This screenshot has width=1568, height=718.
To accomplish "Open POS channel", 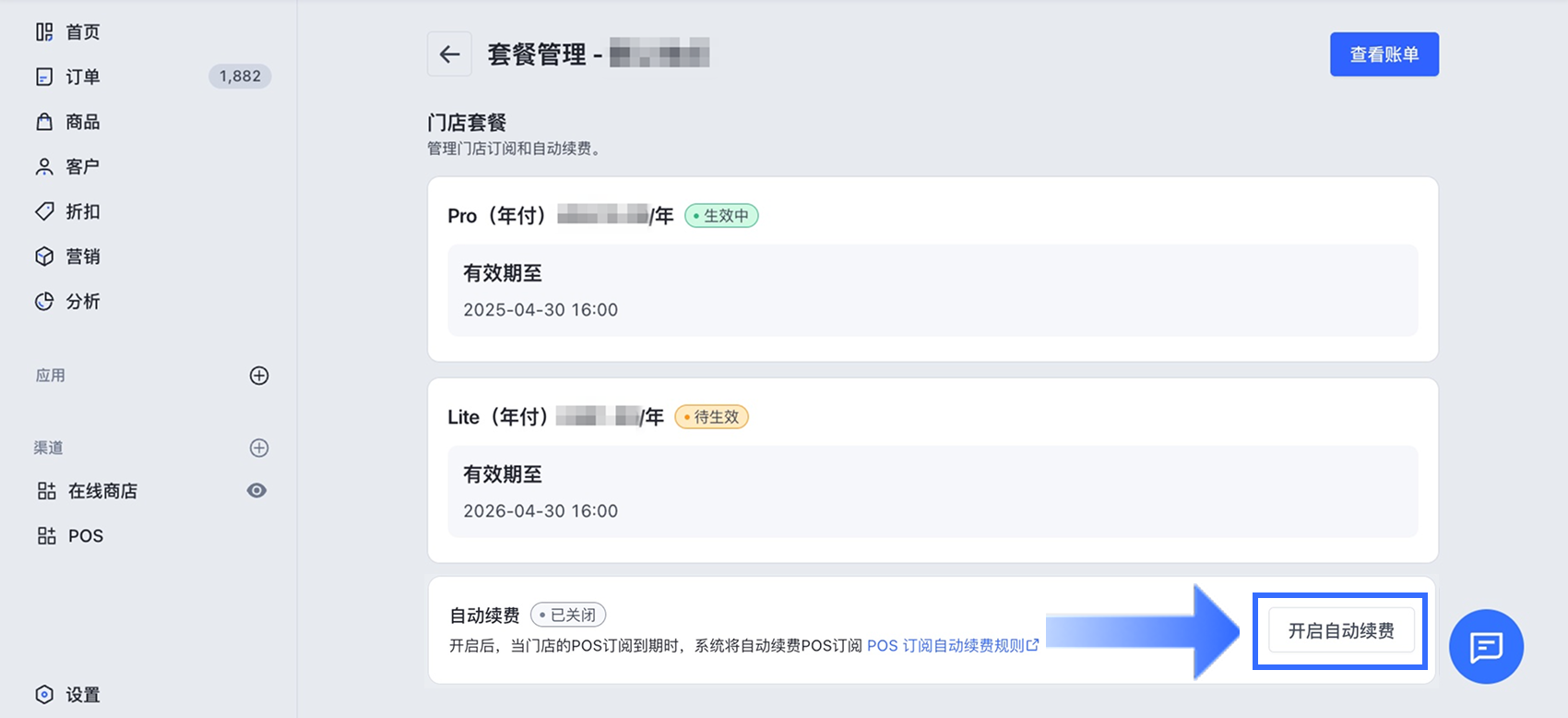I will 86,536.
